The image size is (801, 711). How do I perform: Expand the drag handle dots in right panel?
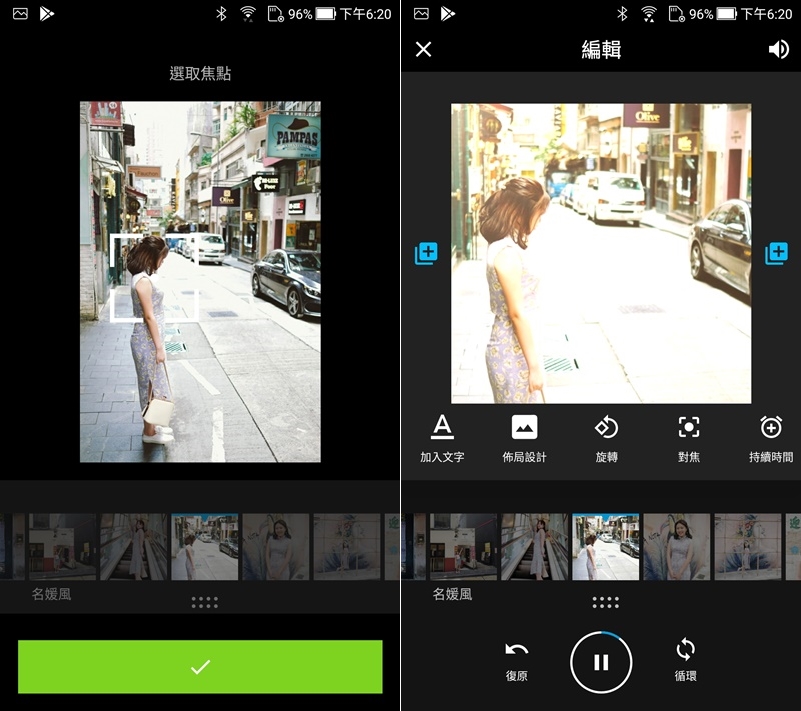[605, 602]
